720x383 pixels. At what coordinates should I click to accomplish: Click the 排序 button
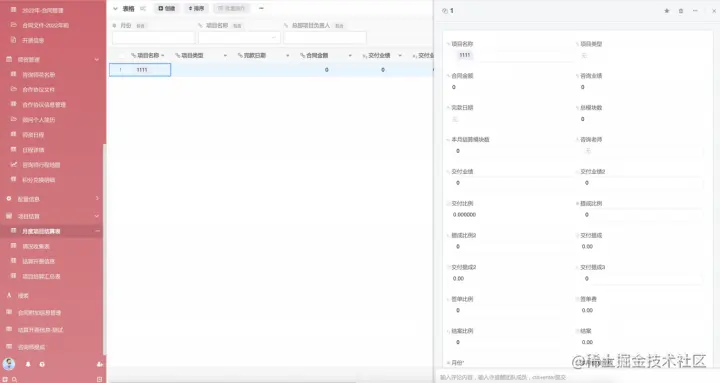[196, 8]
